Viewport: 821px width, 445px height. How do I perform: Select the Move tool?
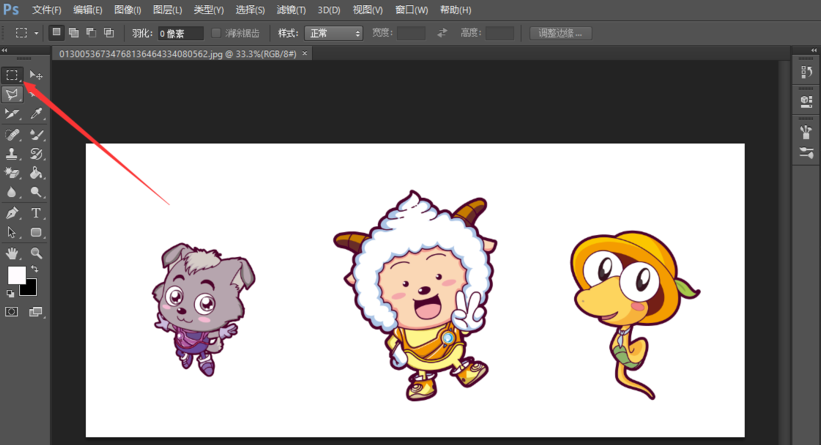pyautogui.click(x=36, y=75)
